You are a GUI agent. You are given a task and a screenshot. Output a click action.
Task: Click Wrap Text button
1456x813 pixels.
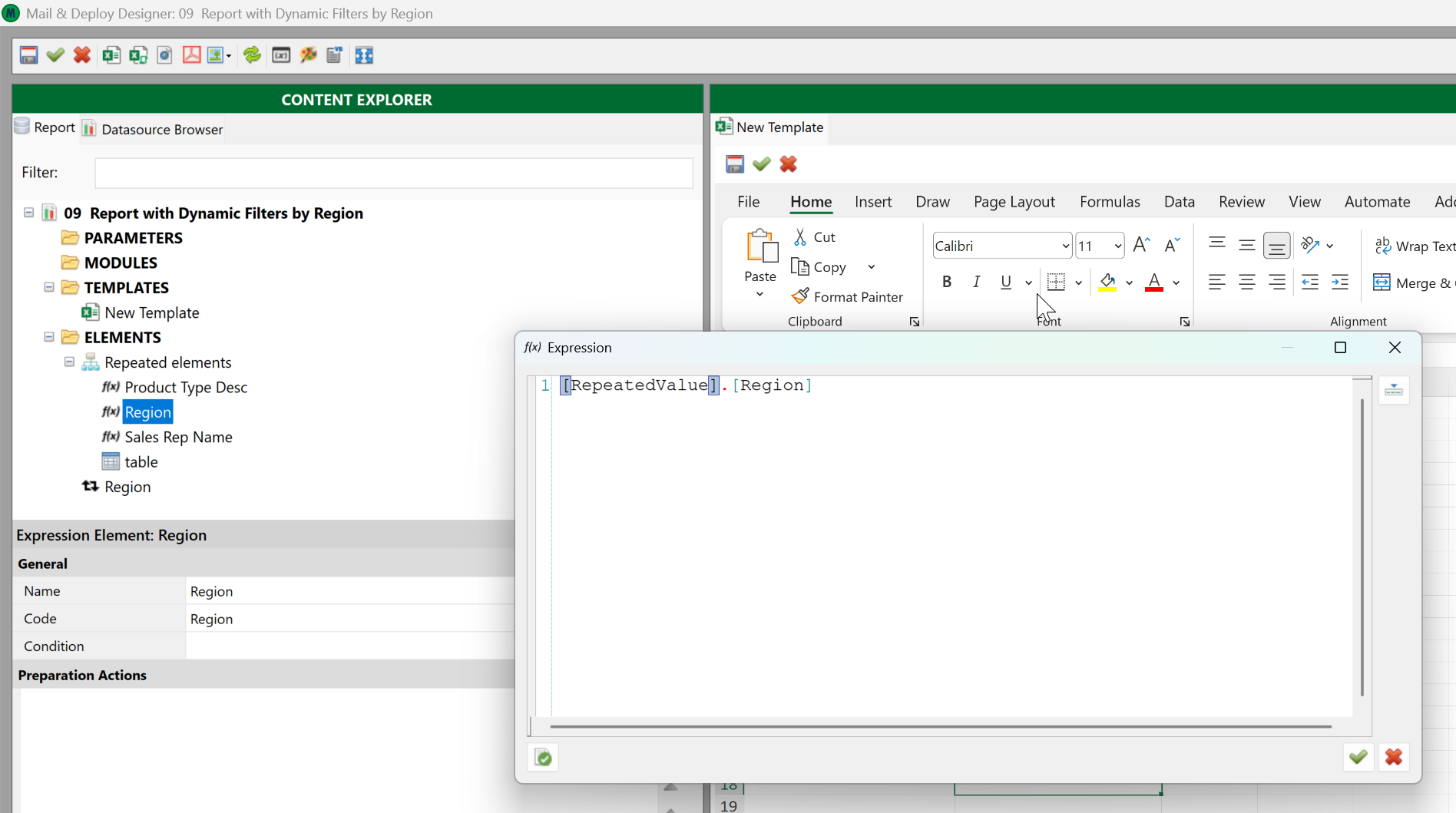pos(1415,246)
